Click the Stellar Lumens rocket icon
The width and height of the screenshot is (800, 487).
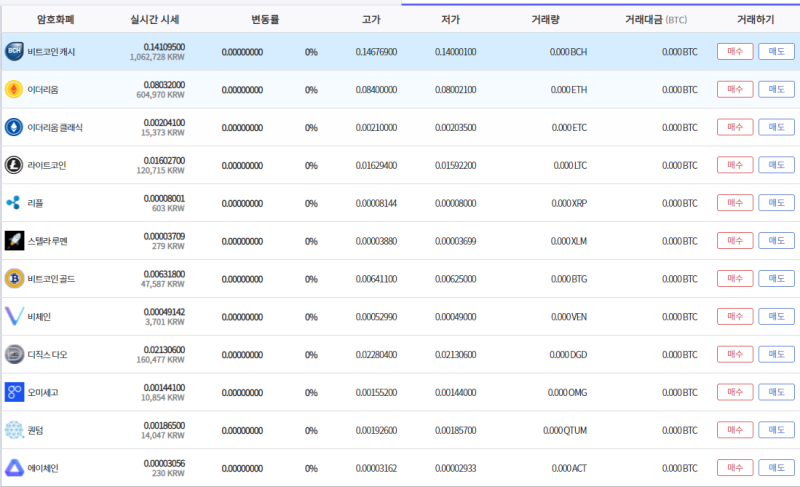coord(14,241)
